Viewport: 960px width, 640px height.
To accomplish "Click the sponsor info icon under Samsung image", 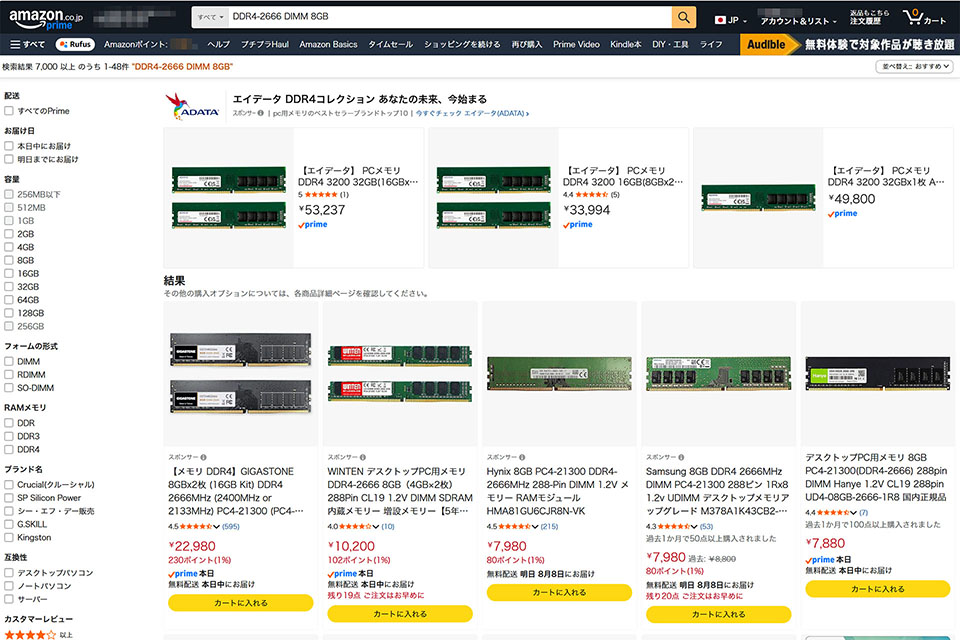I will 681,457.
